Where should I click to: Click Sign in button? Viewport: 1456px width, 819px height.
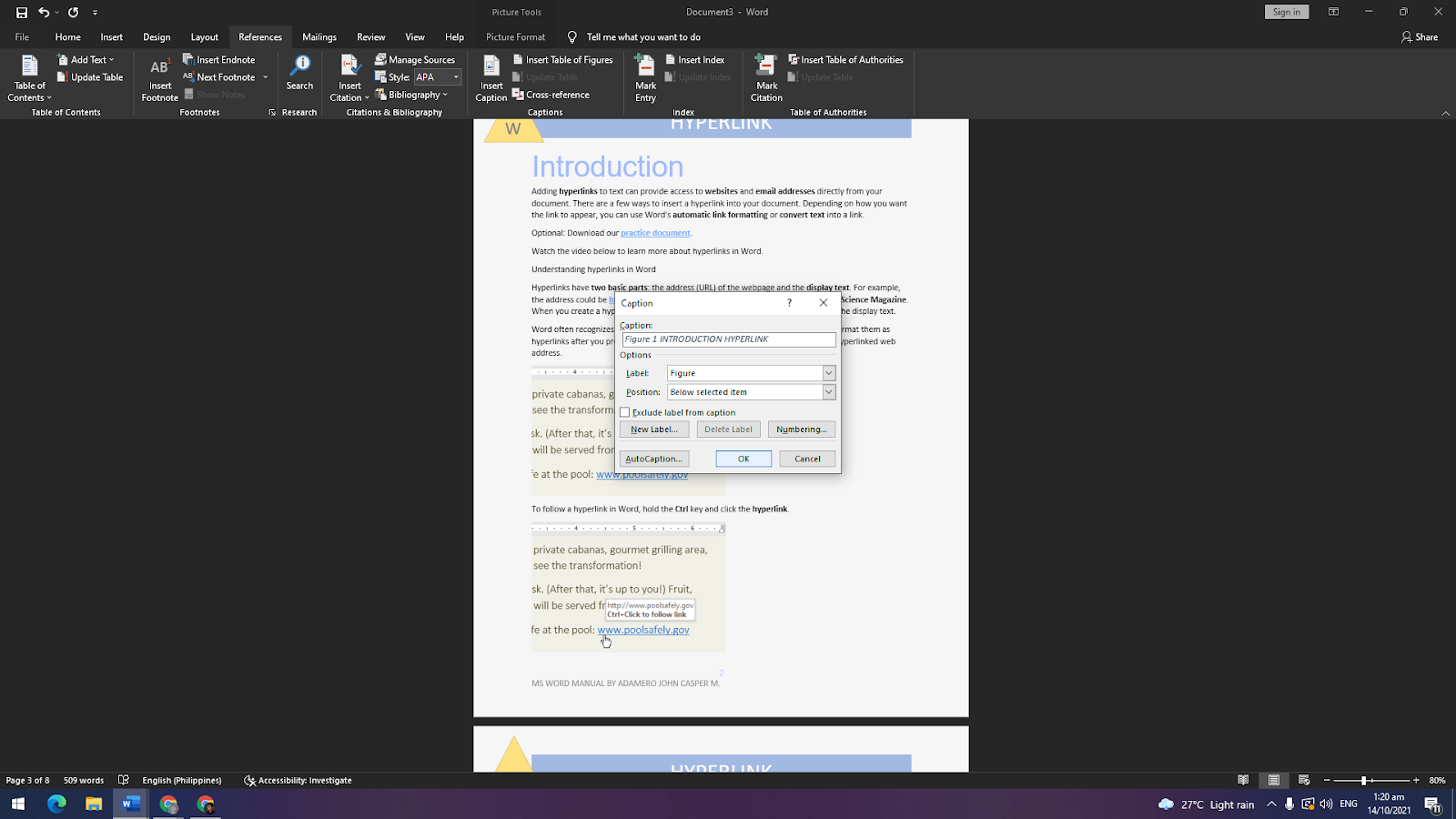tap(1287, 12)
